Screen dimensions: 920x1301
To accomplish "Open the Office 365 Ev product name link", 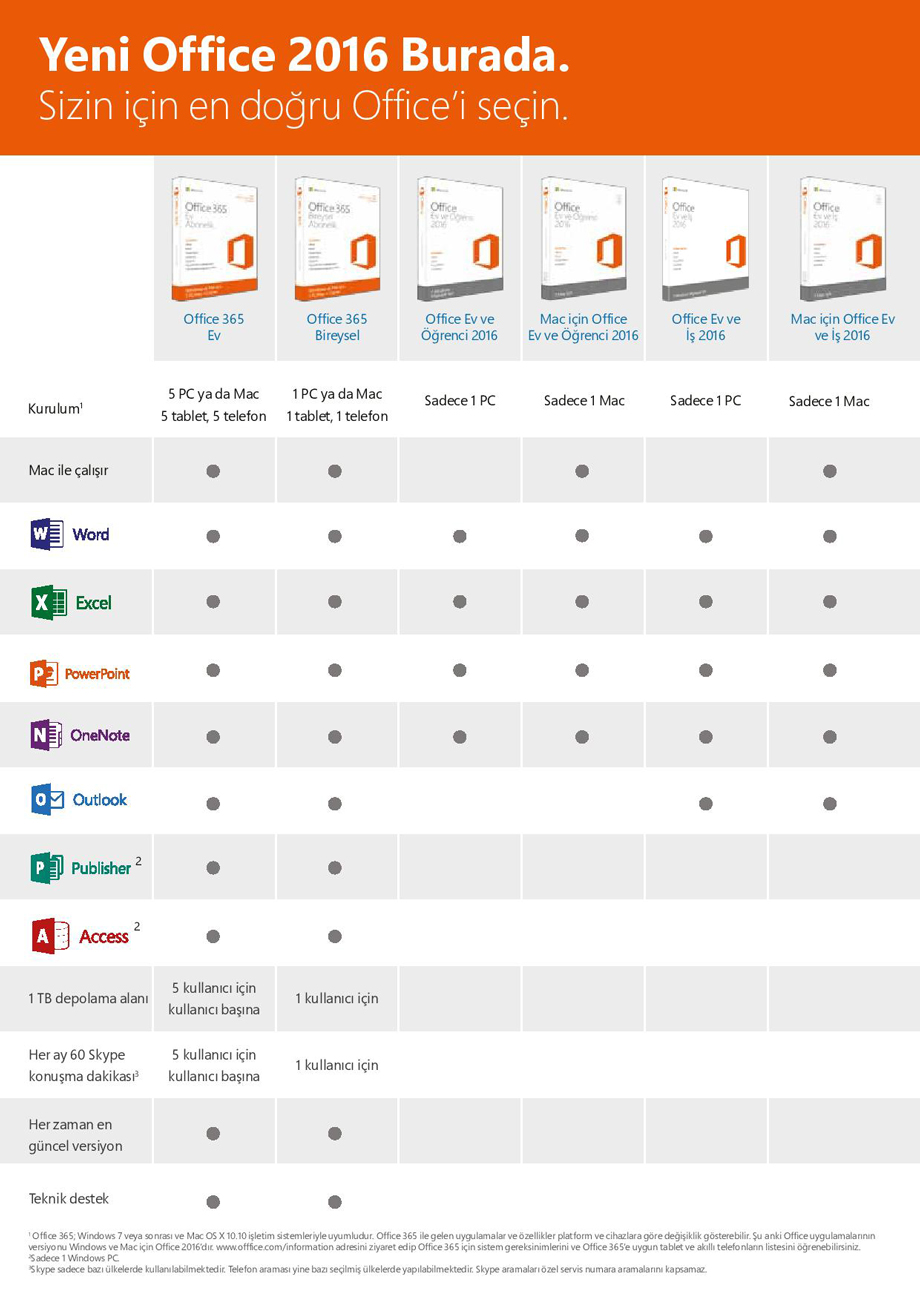I will point(214,327).
